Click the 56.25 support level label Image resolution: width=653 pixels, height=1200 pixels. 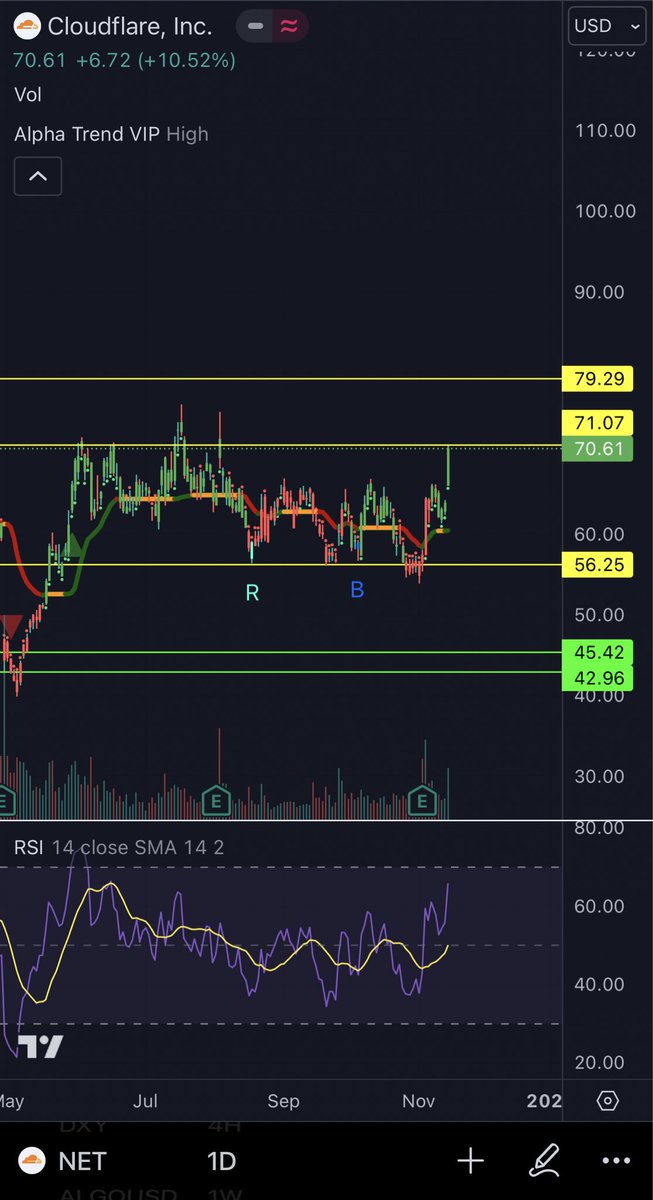pyautogui.click(x=598, y=565)
